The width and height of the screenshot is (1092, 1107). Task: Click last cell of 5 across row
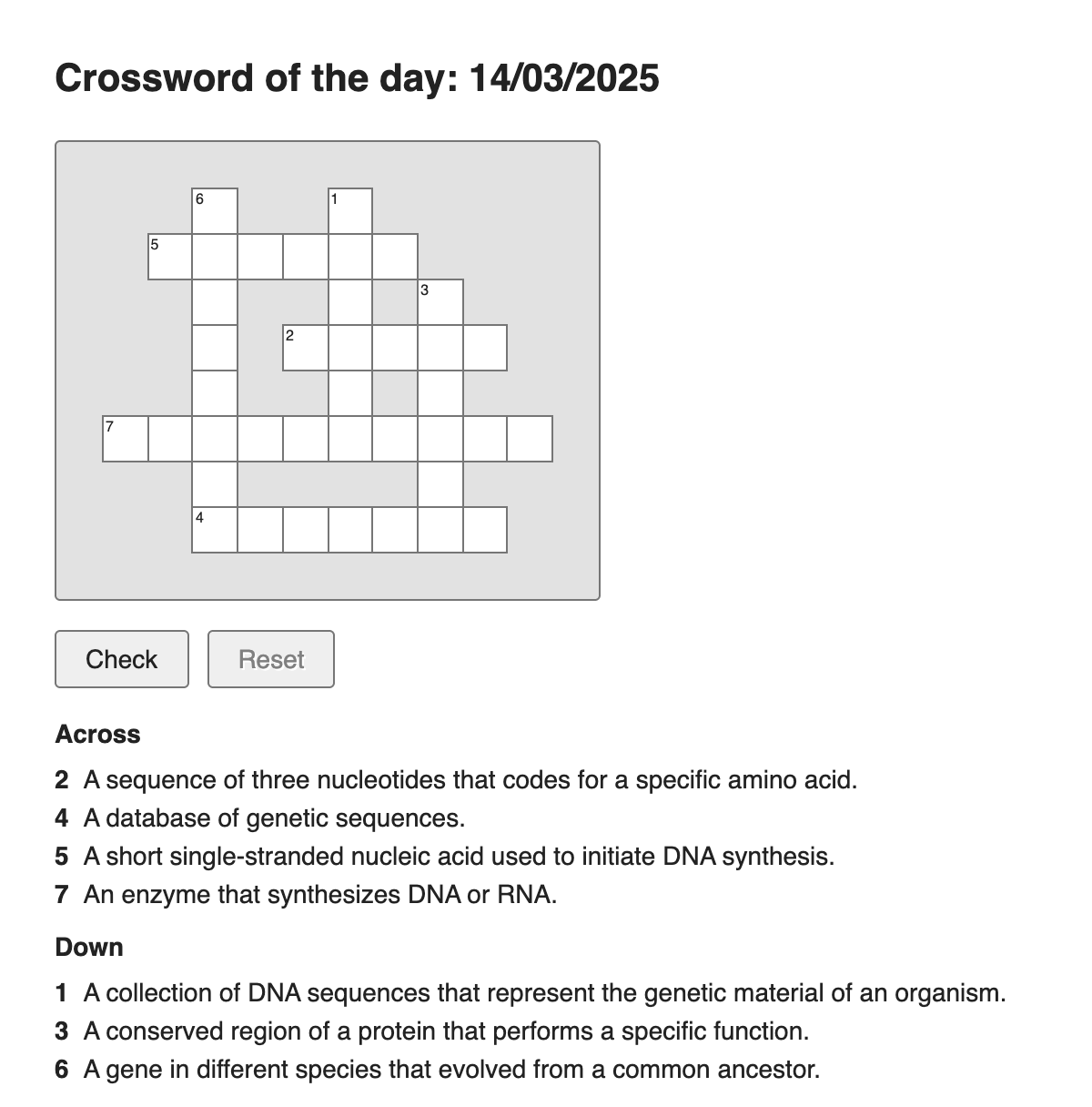tap(395, 257)
